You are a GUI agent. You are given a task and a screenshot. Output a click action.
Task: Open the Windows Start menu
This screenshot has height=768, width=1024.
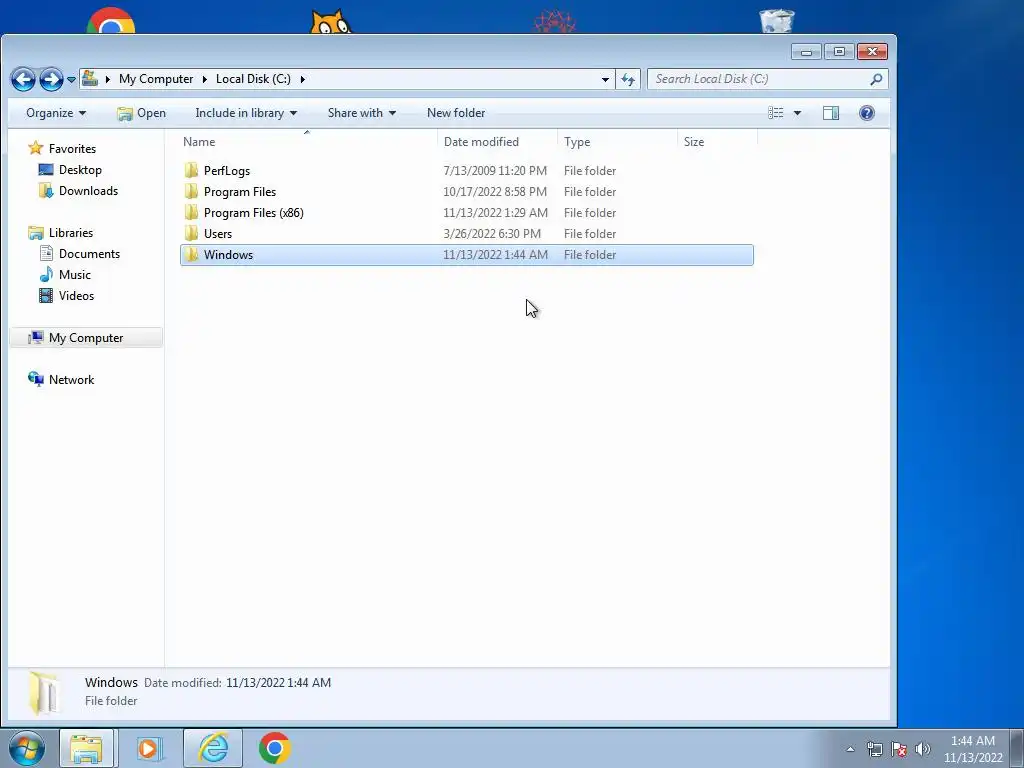tap(26, 748)
